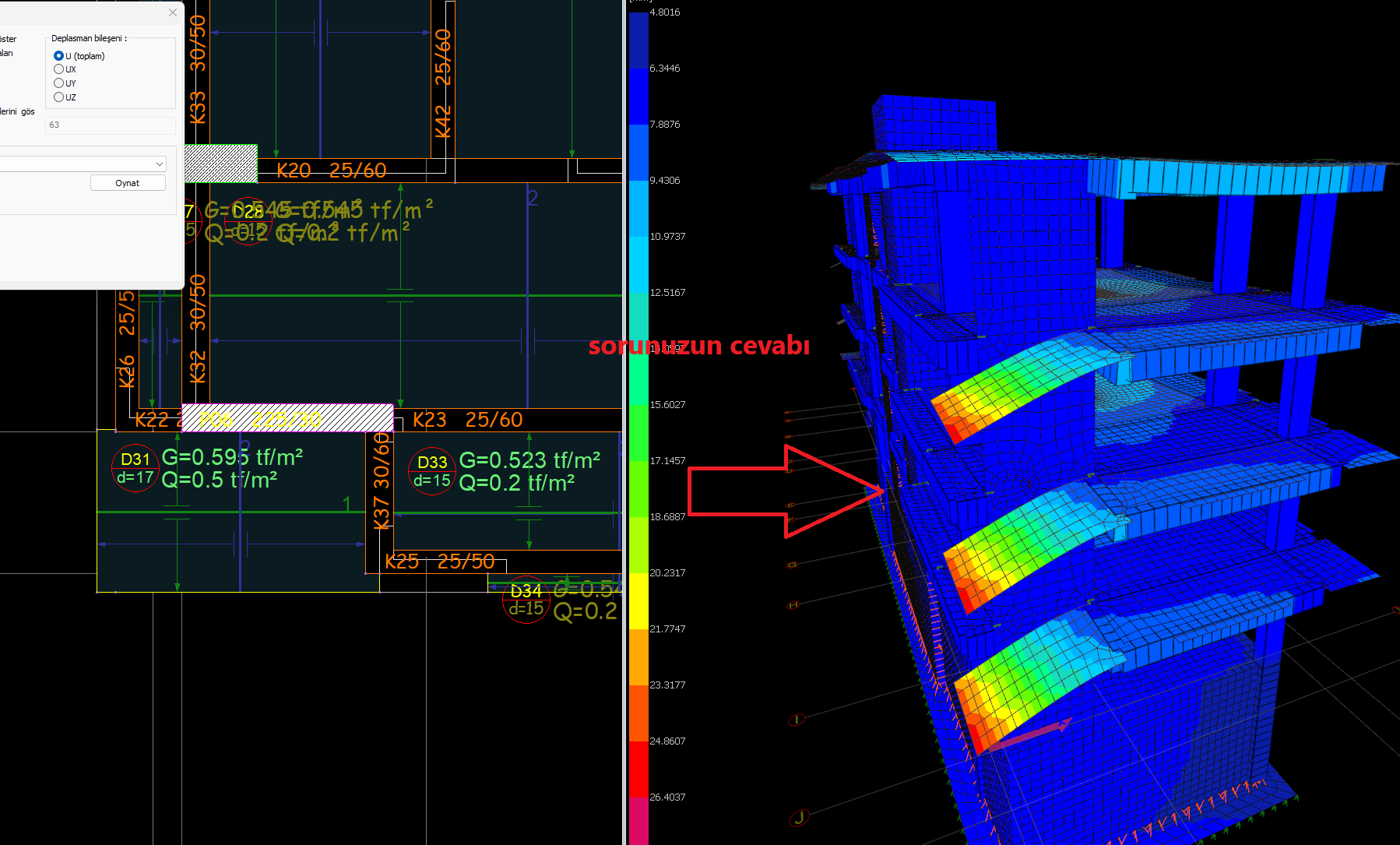Click the D28 slab marker circle
Screen dimensions: 1400x845
(x=248, y=220)
